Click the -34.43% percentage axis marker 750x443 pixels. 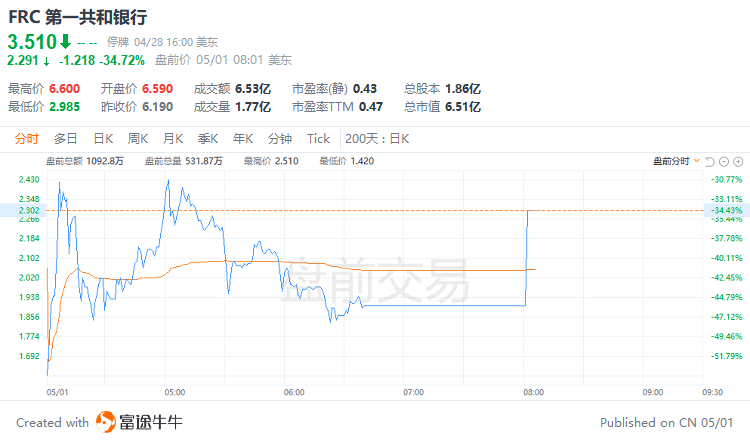(x=726, y=210)
